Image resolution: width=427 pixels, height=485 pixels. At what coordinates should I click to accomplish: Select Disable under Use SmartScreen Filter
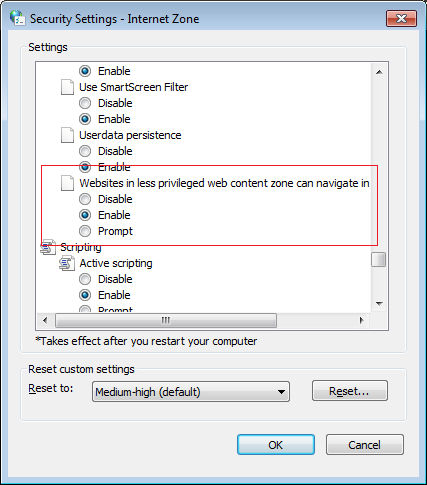tap(85, 103)
